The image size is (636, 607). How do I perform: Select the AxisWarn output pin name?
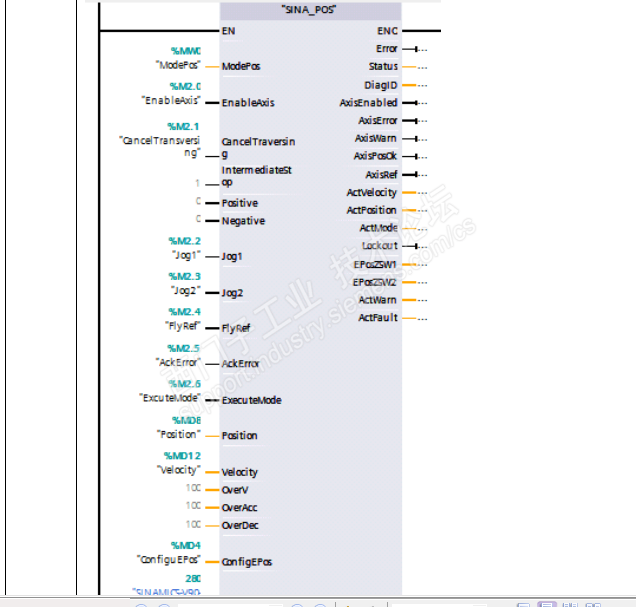(376, 139)
